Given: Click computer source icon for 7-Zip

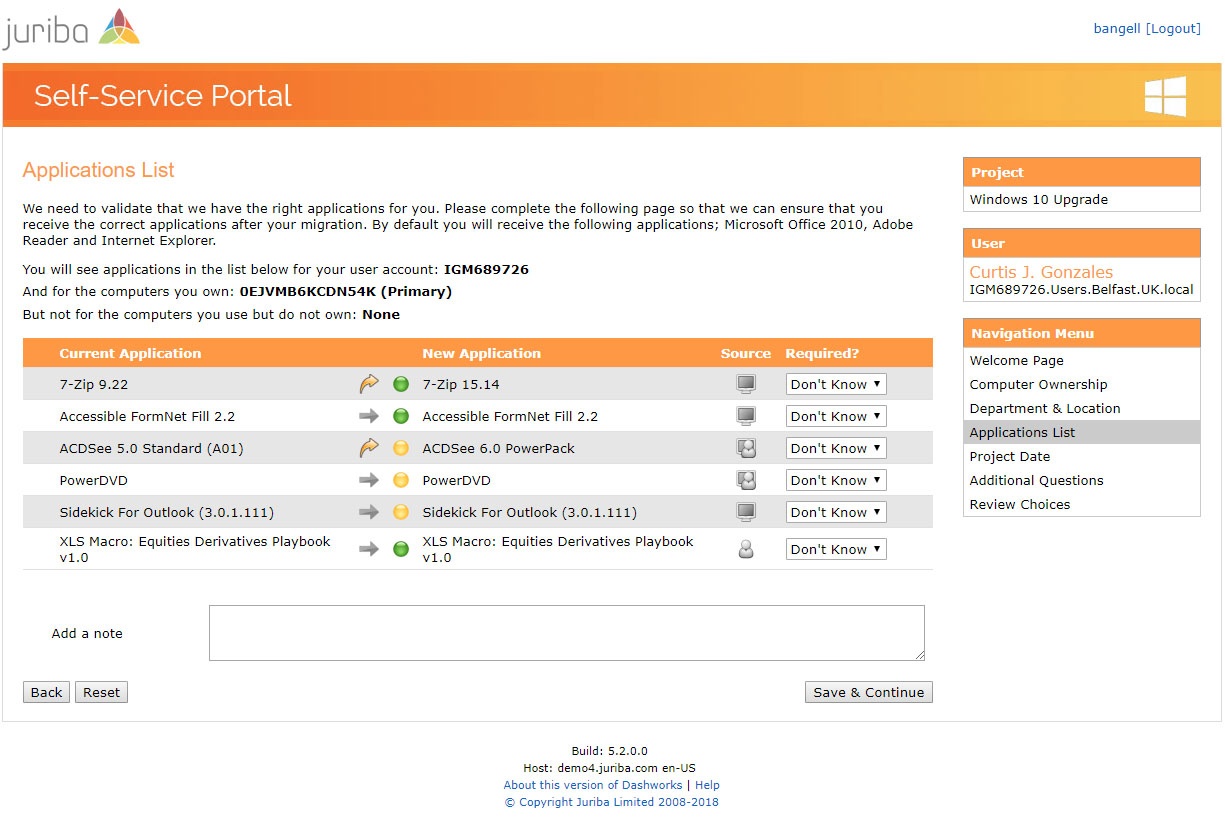Looking at the screenshot, I should 746,384.
